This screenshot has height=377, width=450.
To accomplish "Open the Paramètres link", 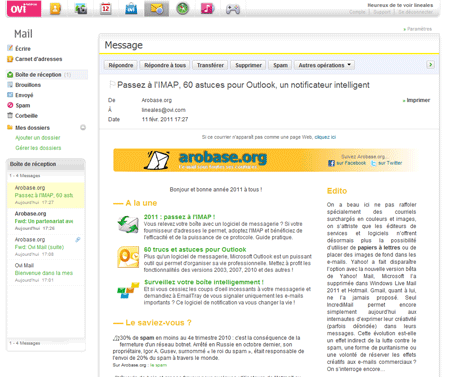I will click(x=419, y=29).
